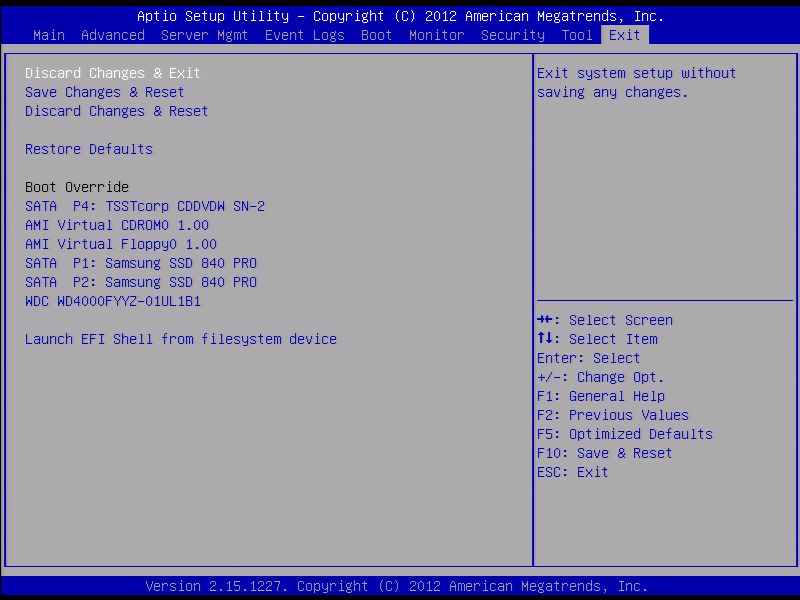This screenshot has height=600, width=800.
Task: Click the 'F1: General Help' hint
Action: pyautogui.click(x=601, y=396)
